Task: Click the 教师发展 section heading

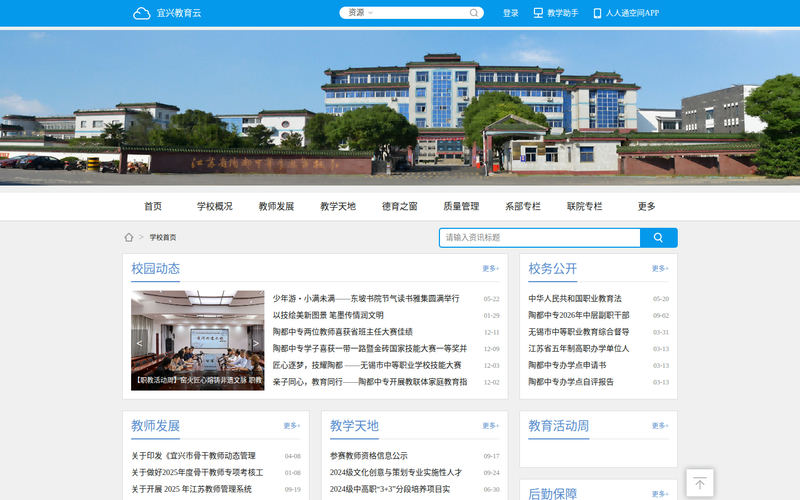Action: (x=156, y=426)
